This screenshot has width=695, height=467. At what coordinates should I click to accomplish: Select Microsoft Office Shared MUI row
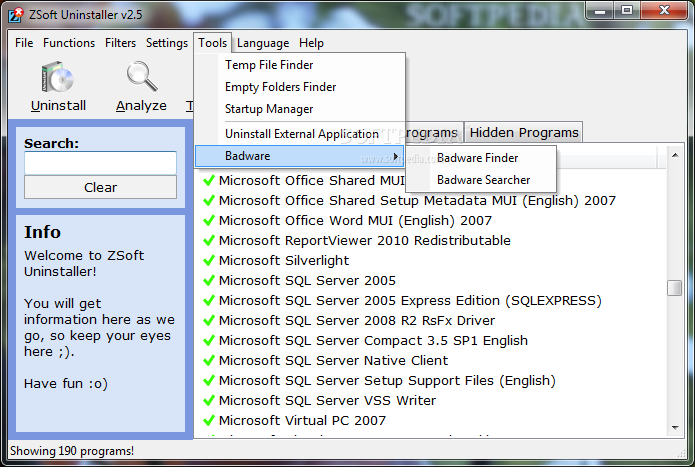point(312,181)
